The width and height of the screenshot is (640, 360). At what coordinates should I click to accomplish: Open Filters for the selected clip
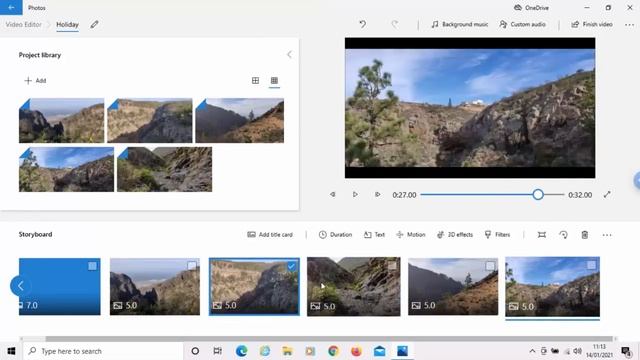pyautogui.click(x=497, y=235)
